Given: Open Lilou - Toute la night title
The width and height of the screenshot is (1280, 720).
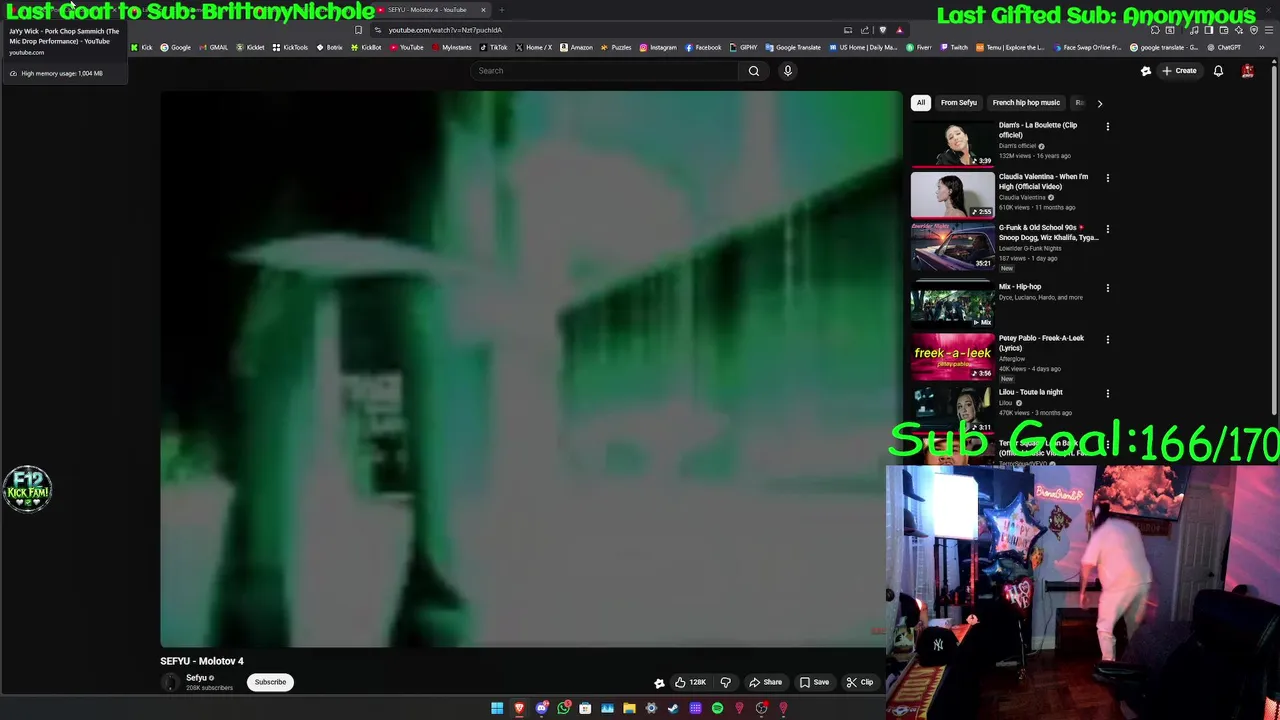Looking at the screenshot, I should [1030, 392].
